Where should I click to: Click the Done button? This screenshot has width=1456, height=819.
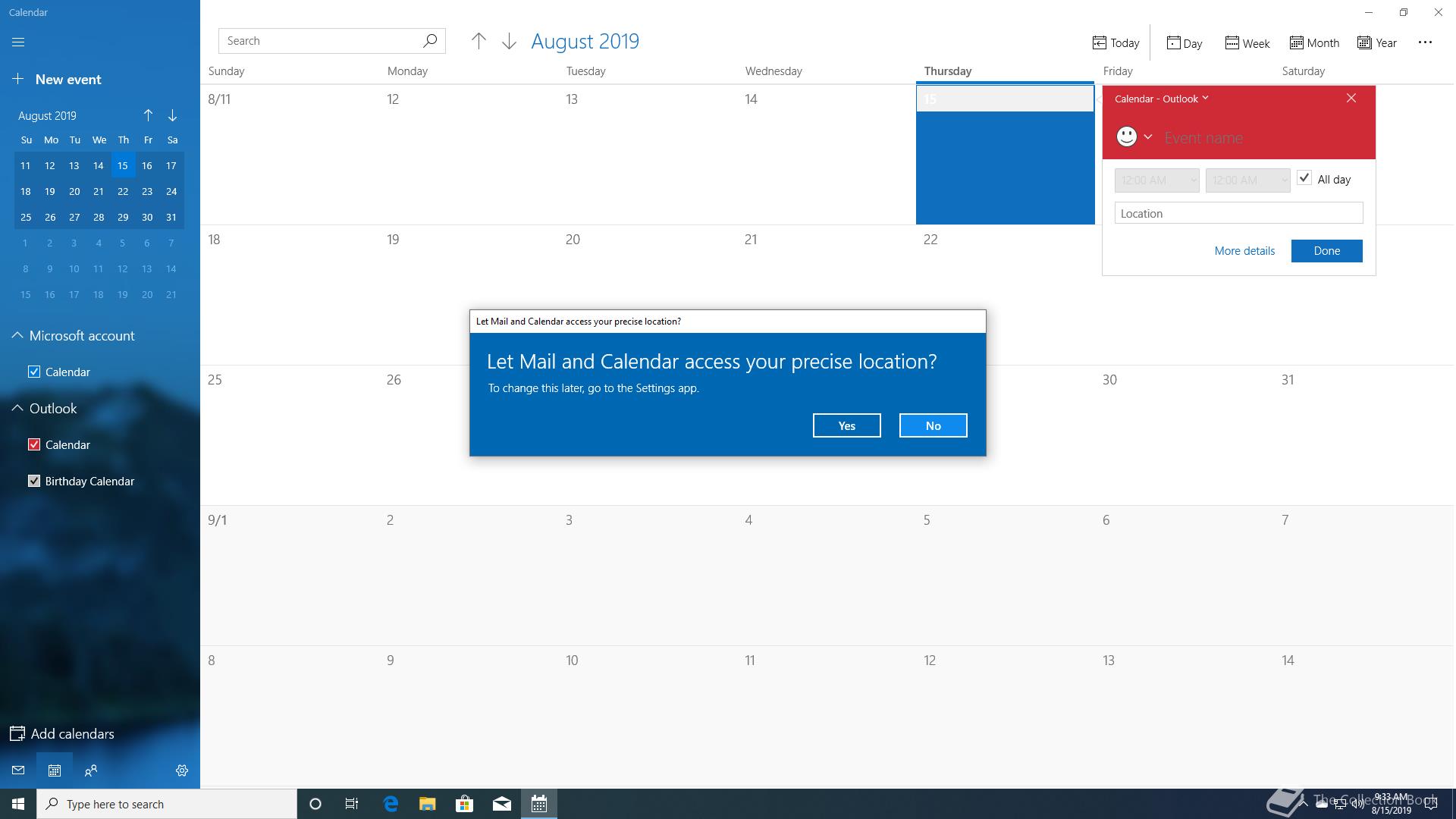coord(1327,251)
